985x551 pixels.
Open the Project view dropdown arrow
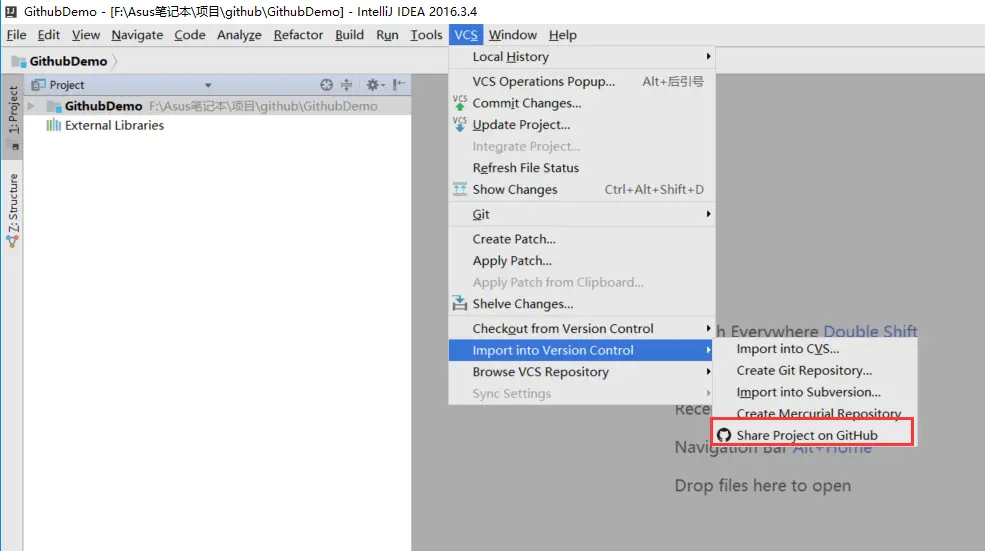pos(208,85)
